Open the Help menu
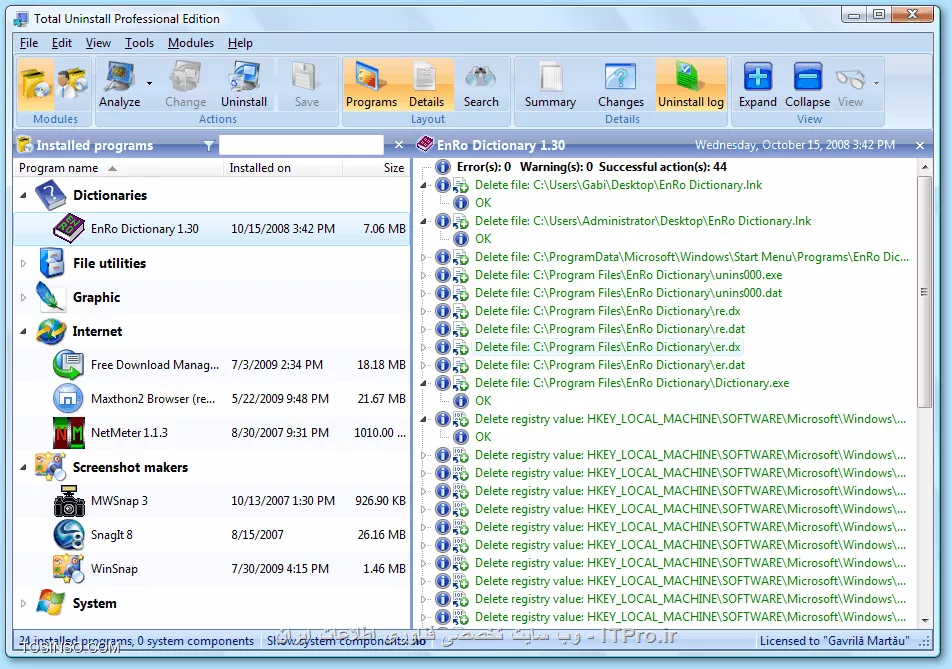The width and height of the screenshot is (952, 669). coord(240,43)
